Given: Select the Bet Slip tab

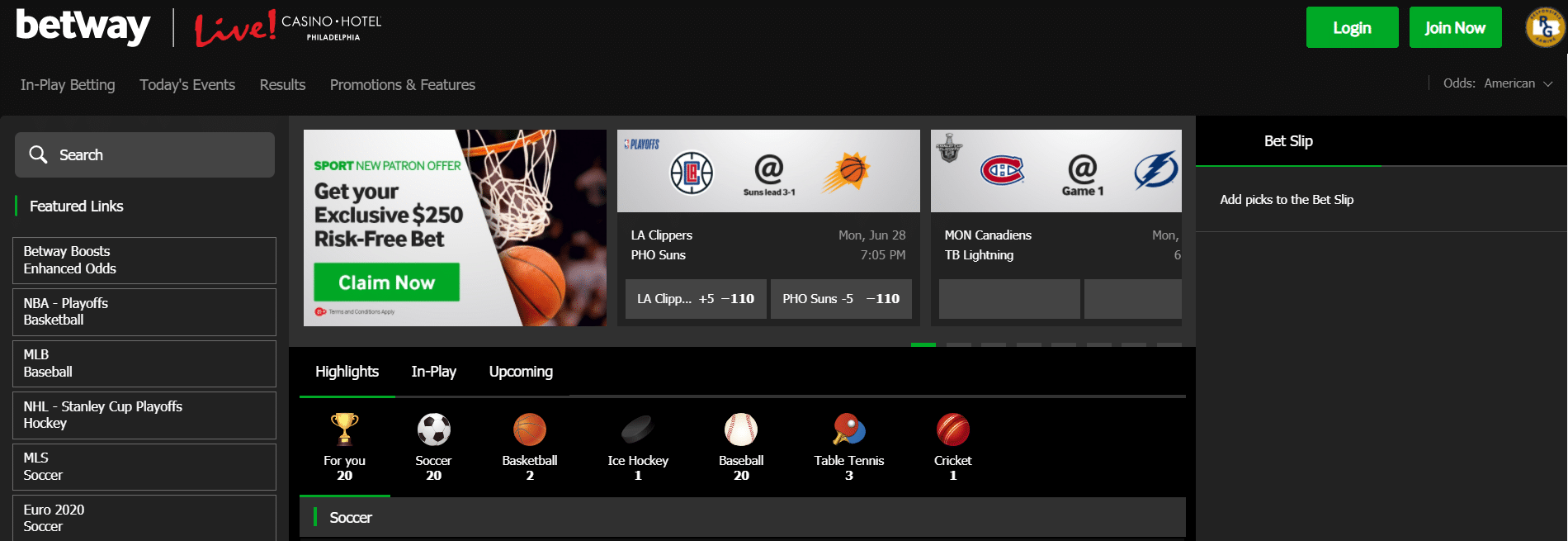Looking at the screenshot, I should click(1288, 141).
